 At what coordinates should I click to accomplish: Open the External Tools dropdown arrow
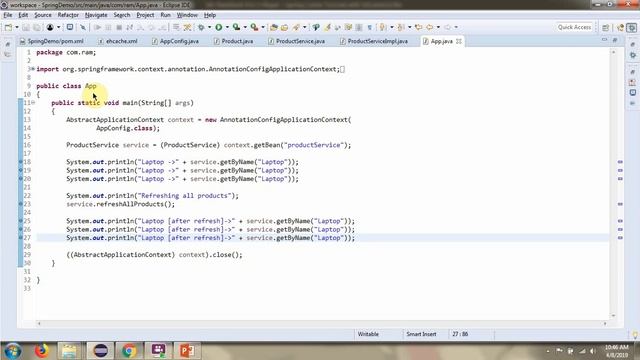tap(263, 27)
